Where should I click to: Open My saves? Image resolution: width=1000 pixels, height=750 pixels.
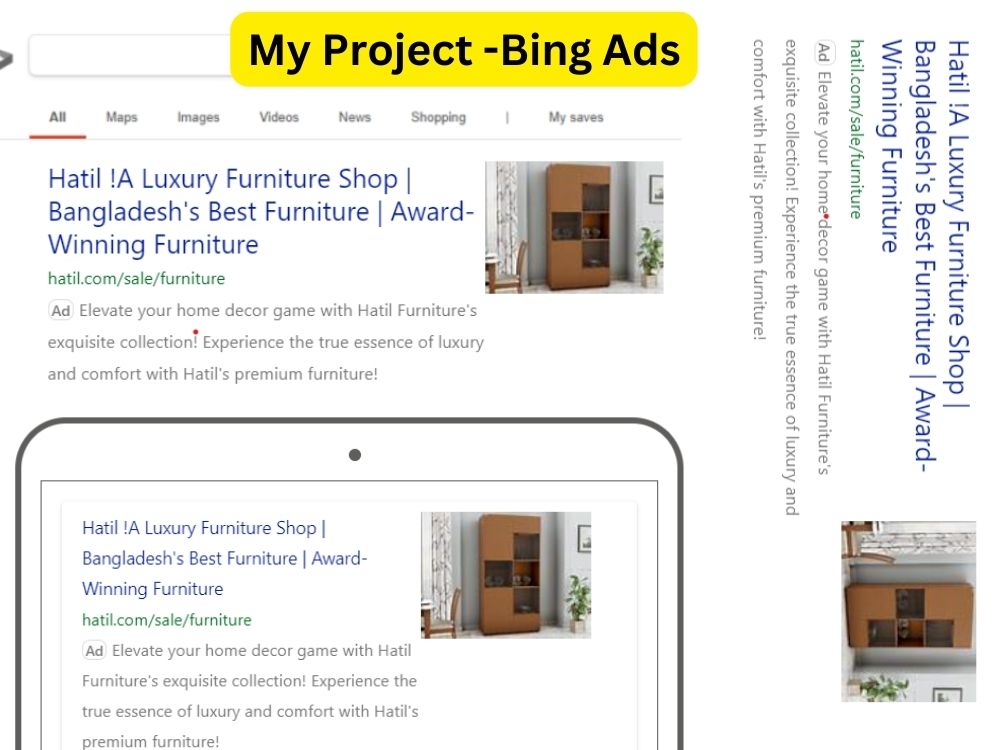[x=576, y=117]
